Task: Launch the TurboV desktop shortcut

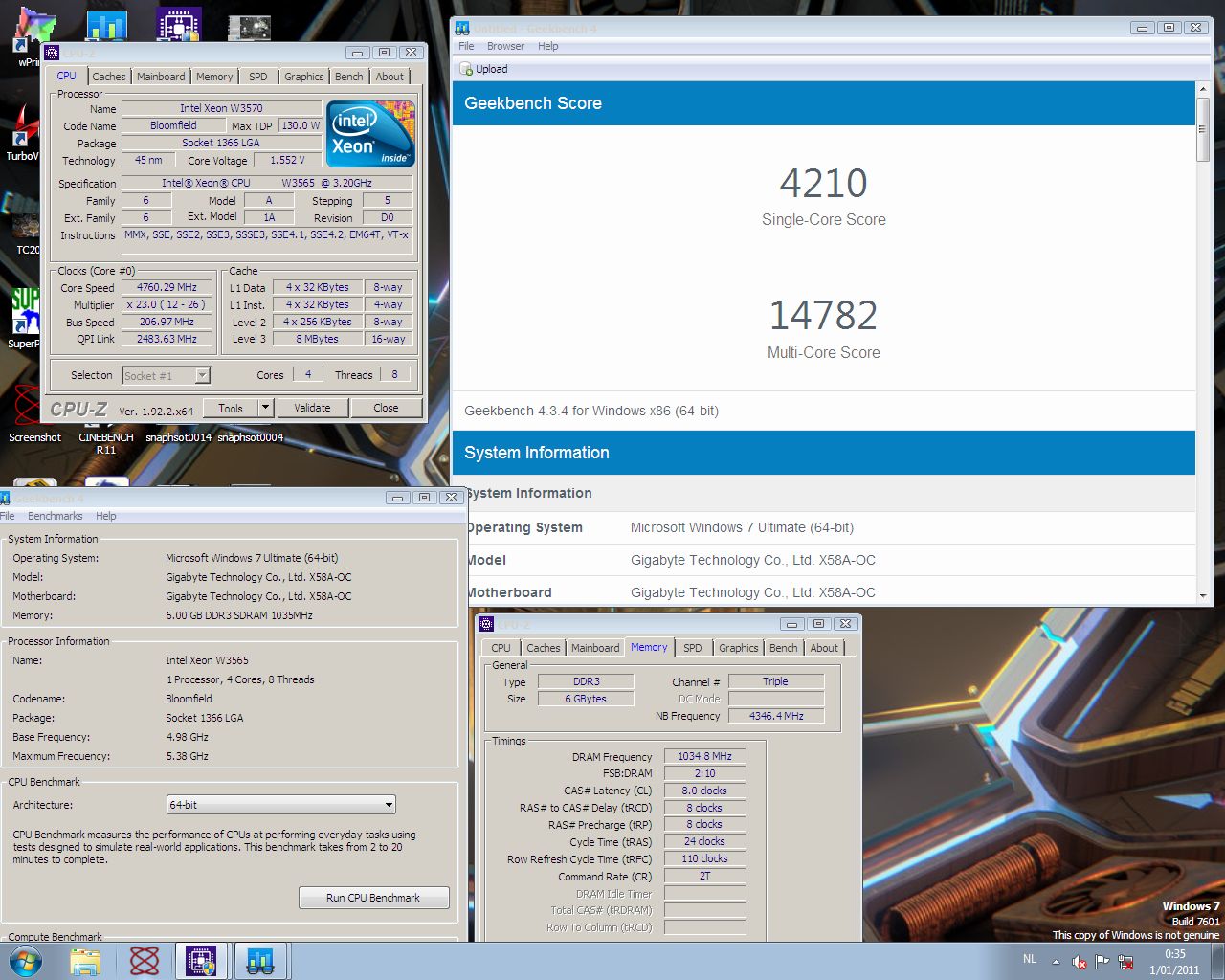Action: tap(23, 134)
